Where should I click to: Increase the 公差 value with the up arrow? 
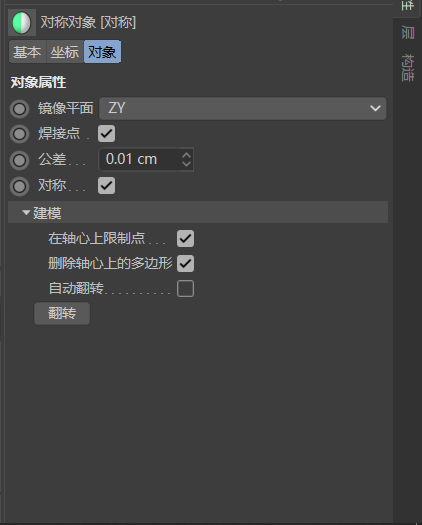(x=187, y=155)
